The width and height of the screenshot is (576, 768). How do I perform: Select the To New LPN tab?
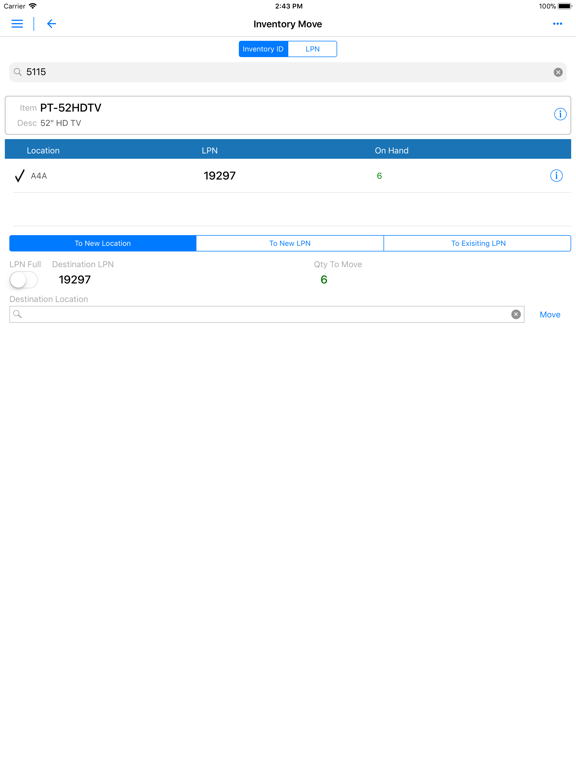pyautogui.click(x=290, y=243)
